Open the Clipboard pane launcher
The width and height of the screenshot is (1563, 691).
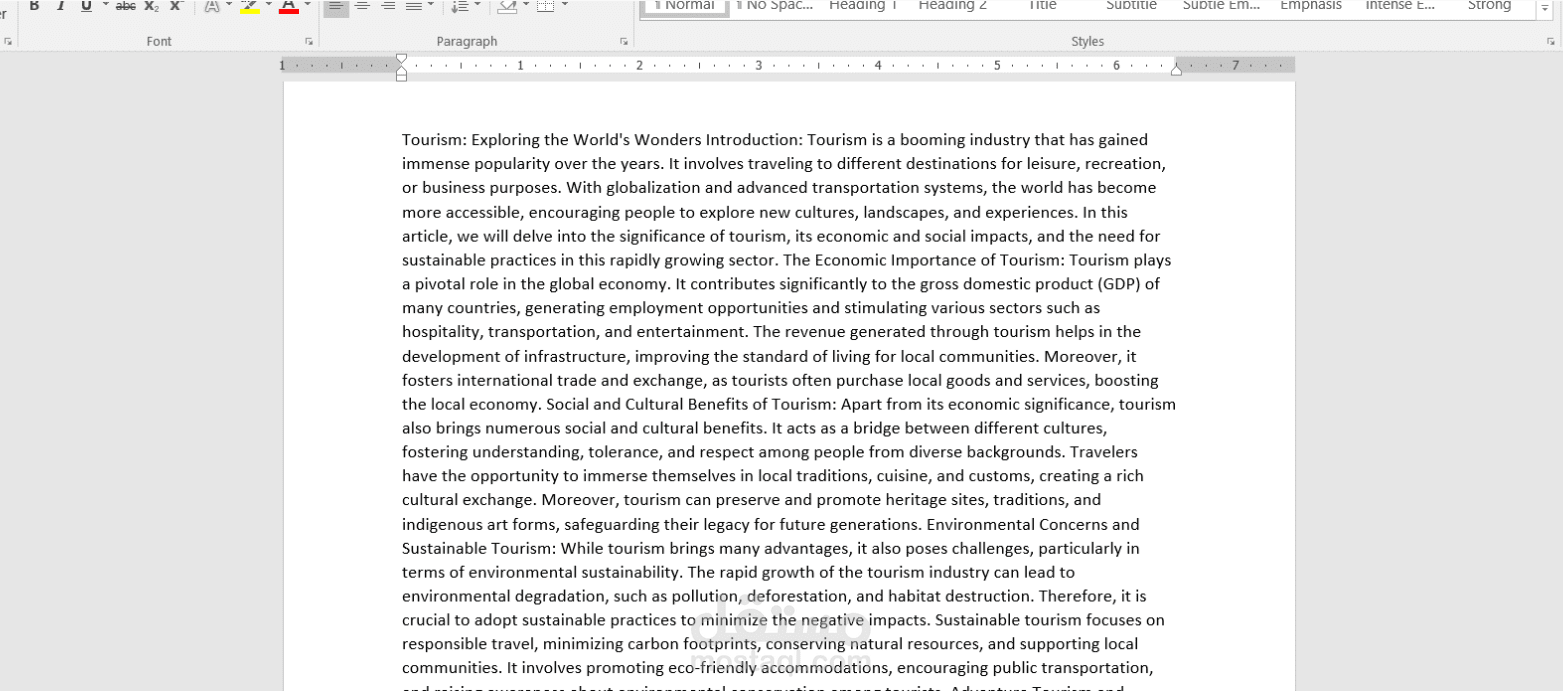[x=8, y=42]
